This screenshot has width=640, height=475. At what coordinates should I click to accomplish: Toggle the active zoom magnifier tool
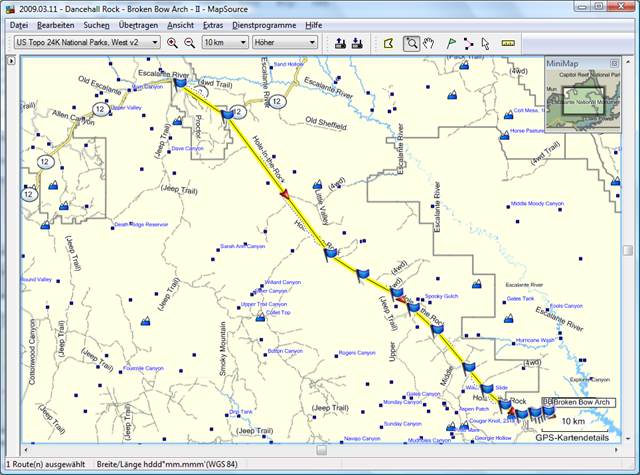pos(411,43)
